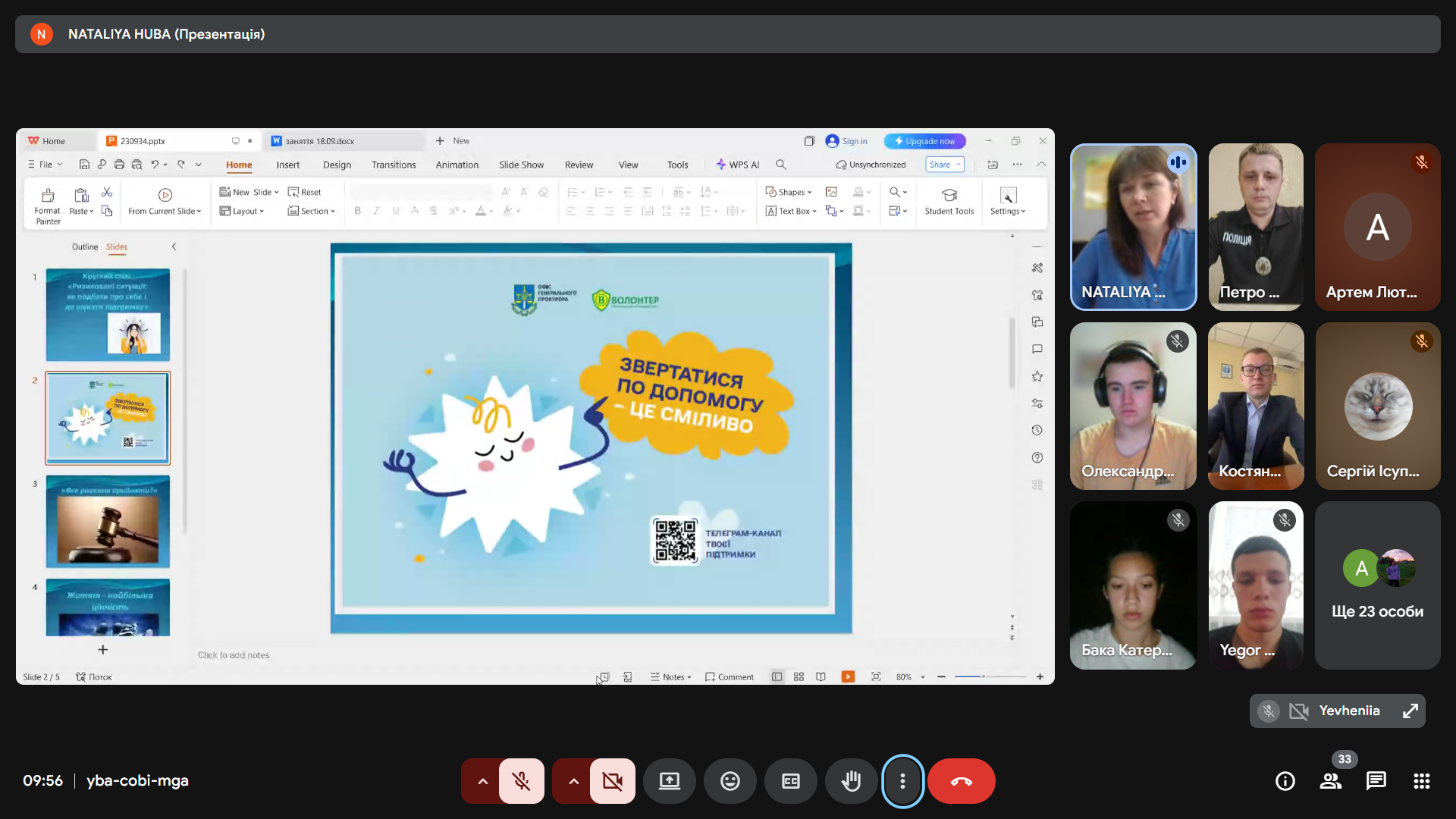This screenshot has height=819, width=1456.
Task: Leave the call with the red button
Action: pos(961,781)
